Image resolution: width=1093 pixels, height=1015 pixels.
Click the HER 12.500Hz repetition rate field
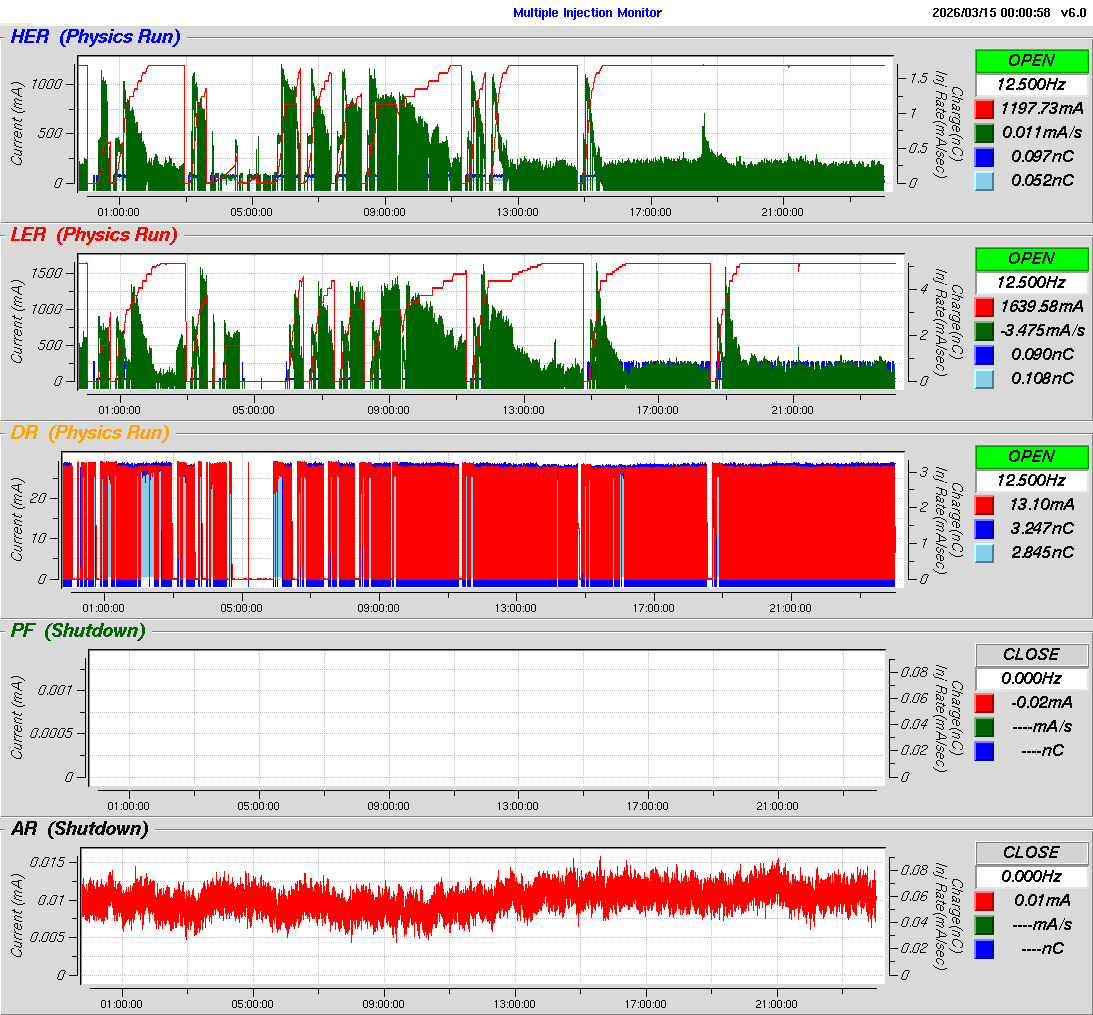point(1031,84)
